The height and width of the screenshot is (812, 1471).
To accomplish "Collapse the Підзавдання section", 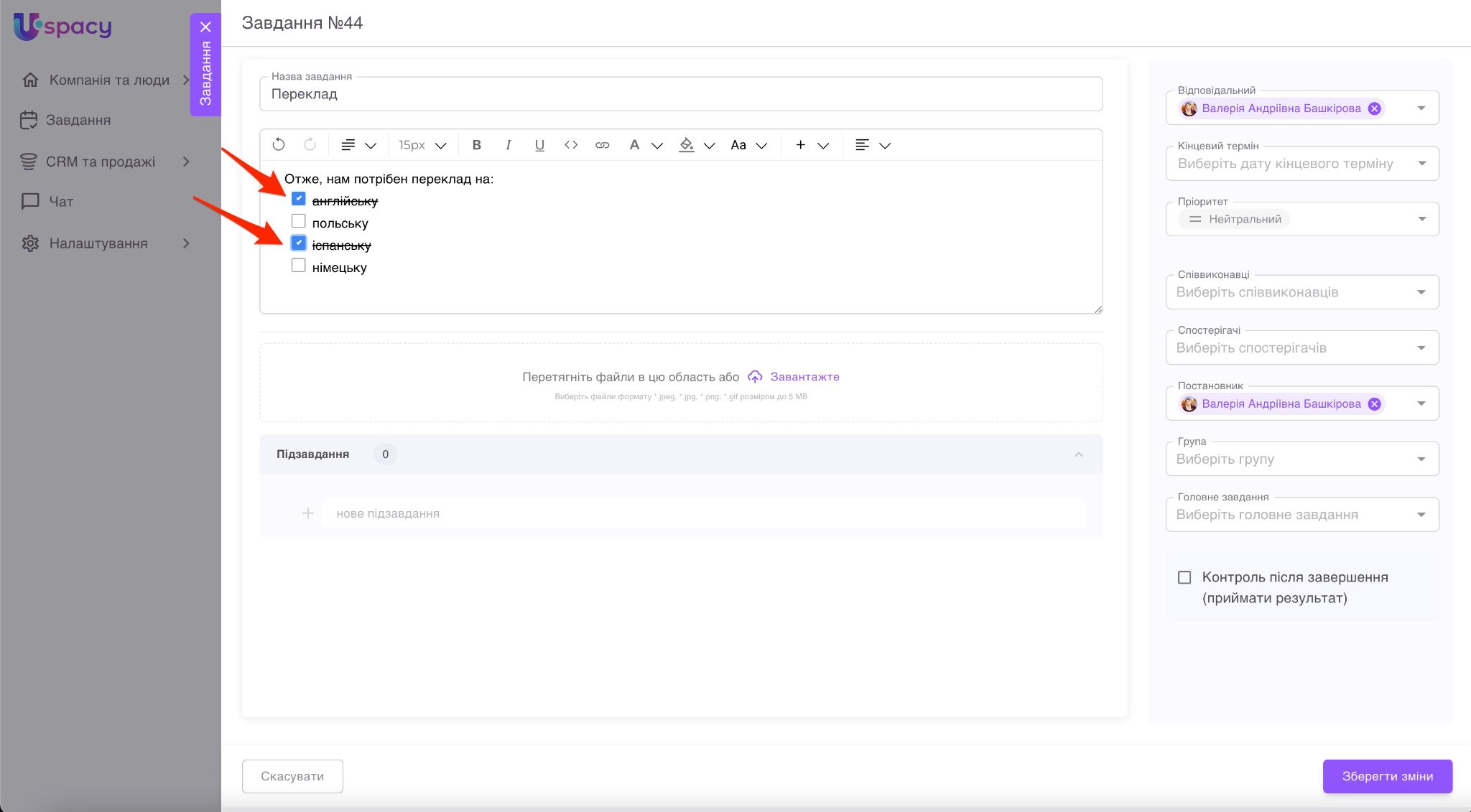I will pyautogui.click(x=1078, y=454).
